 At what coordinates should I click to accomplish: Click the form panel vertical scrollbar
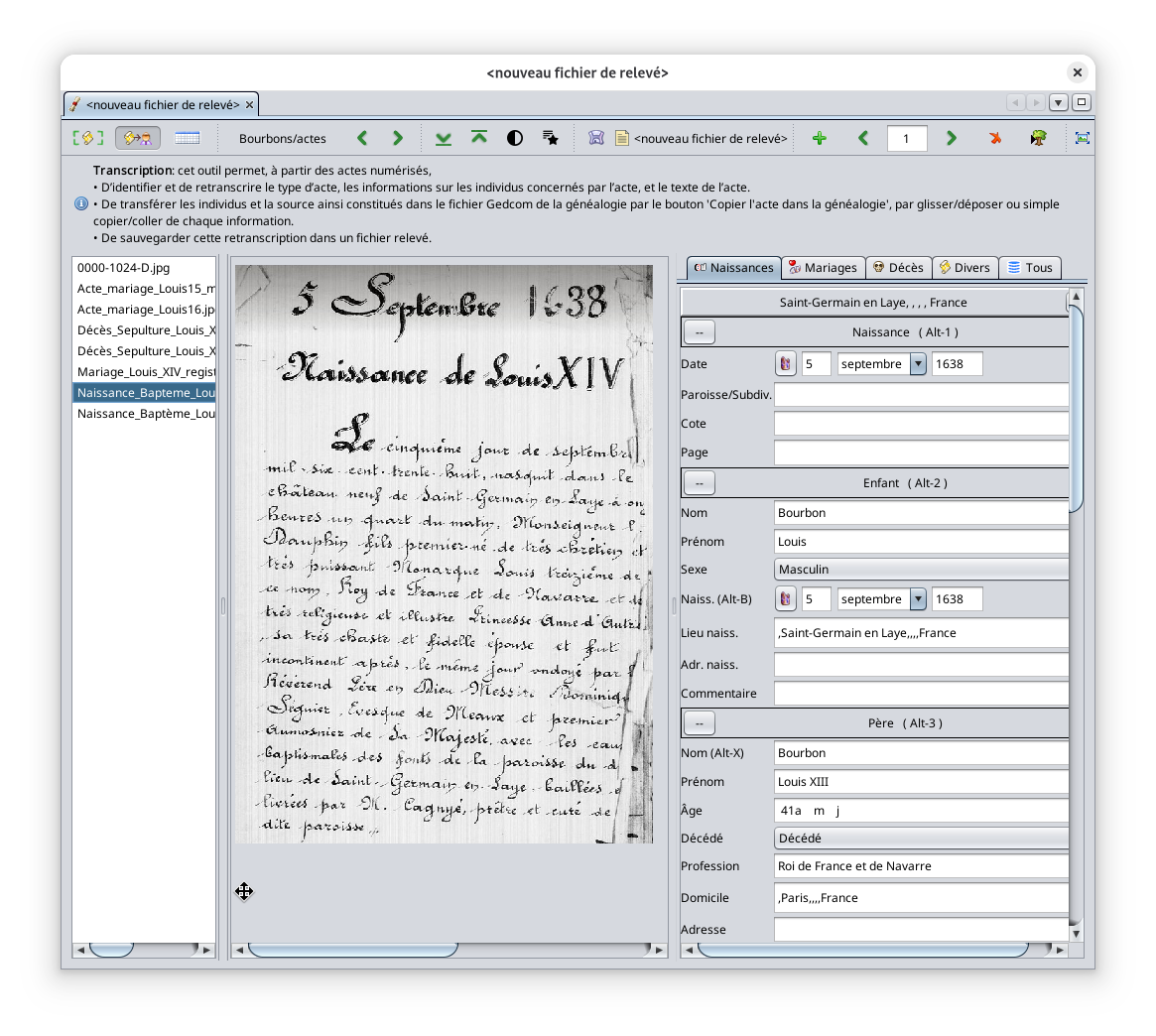point(1076,614)
